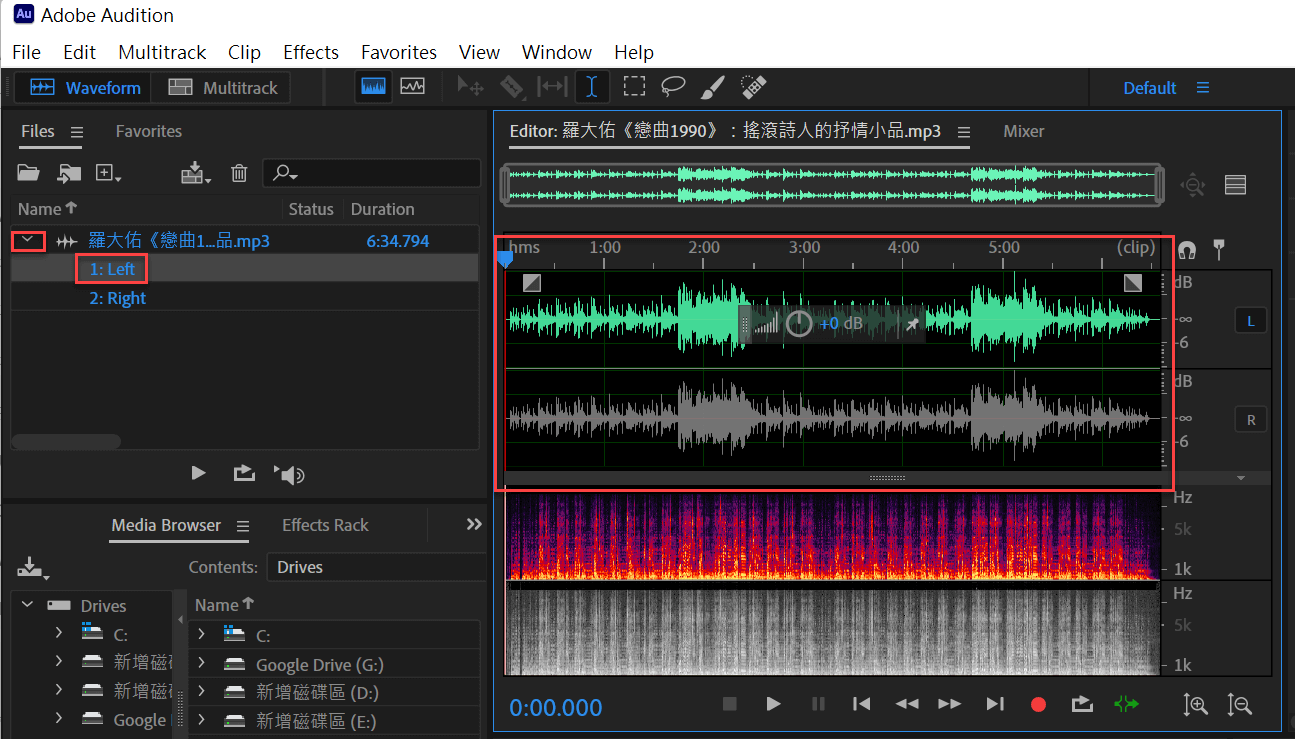Move playhead to previous marker
Screen dimensions: 1295x739
pos(861,704)
